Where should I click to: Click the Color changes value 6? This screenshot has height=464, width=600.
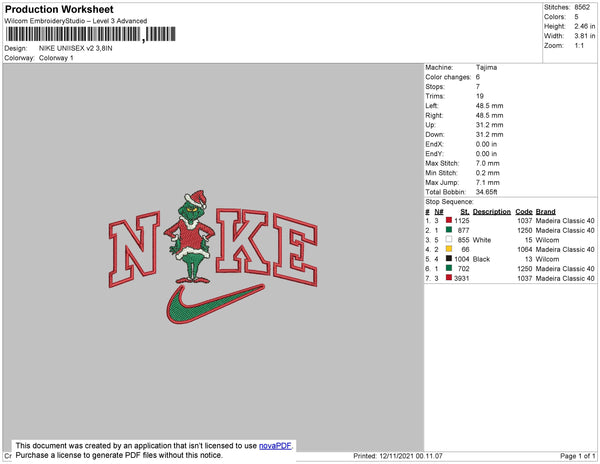(478, 77)
